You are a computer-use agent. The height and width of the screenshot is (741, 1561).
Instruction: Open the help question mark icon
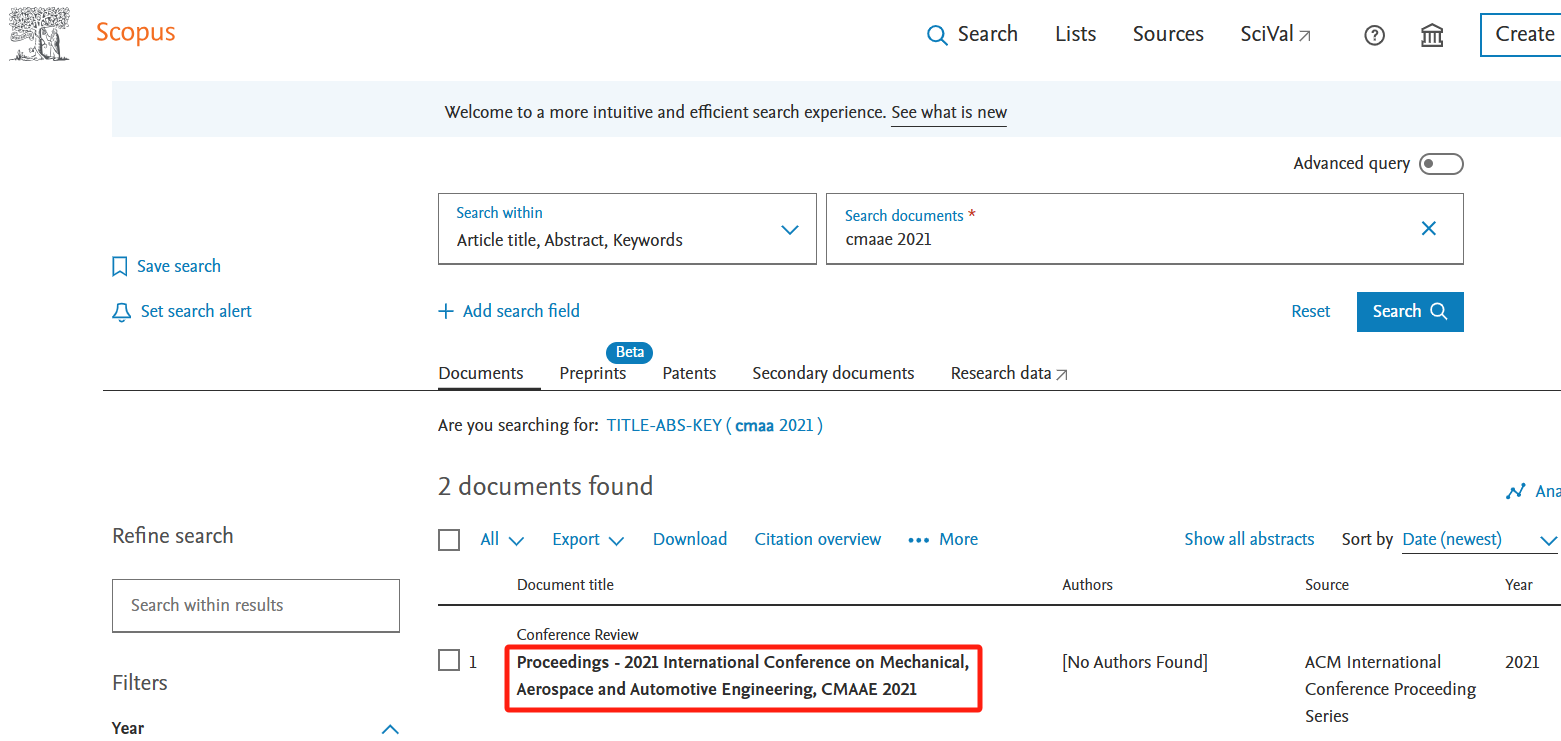1375,35
